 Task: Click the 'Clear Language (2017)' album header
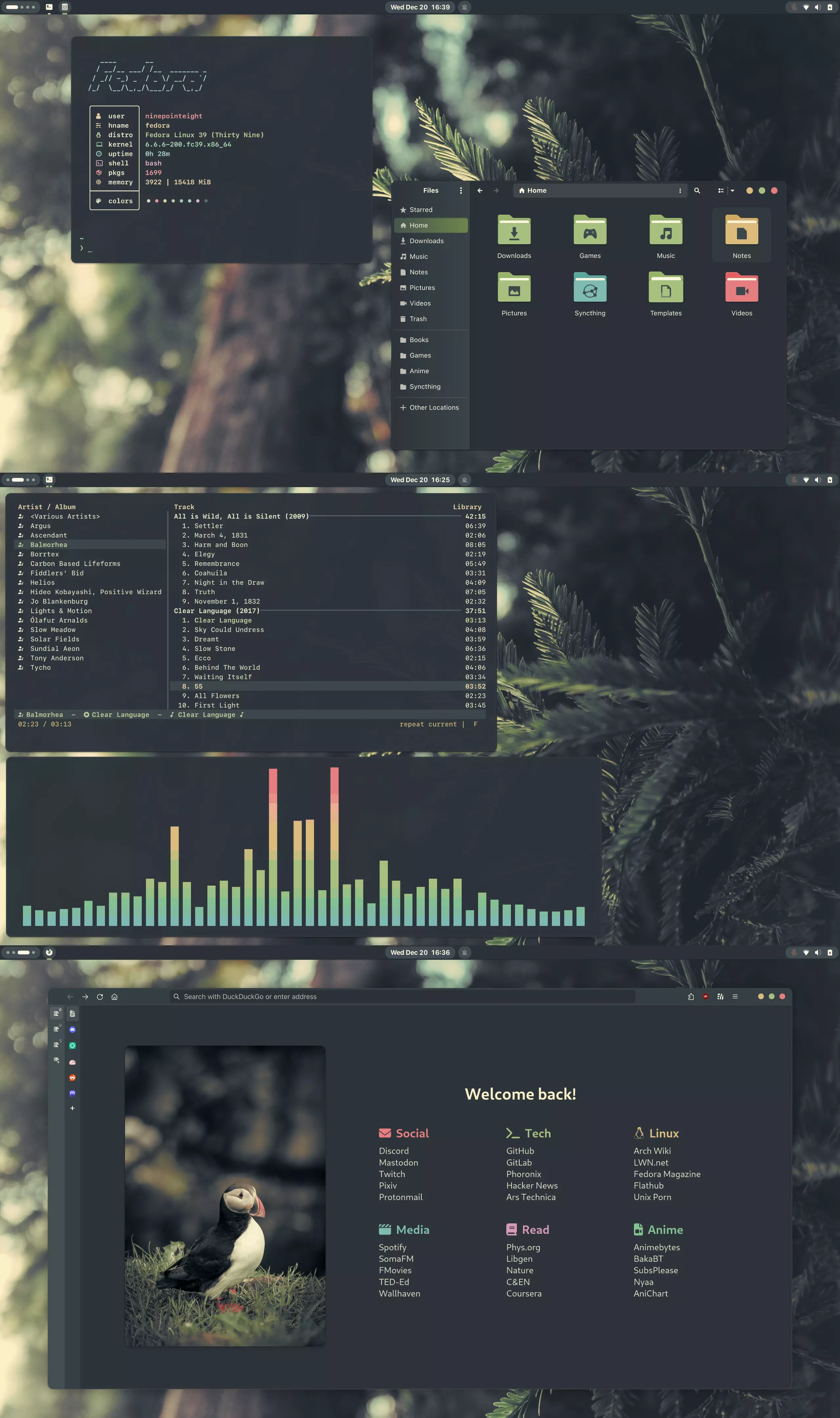coord(217,611)
